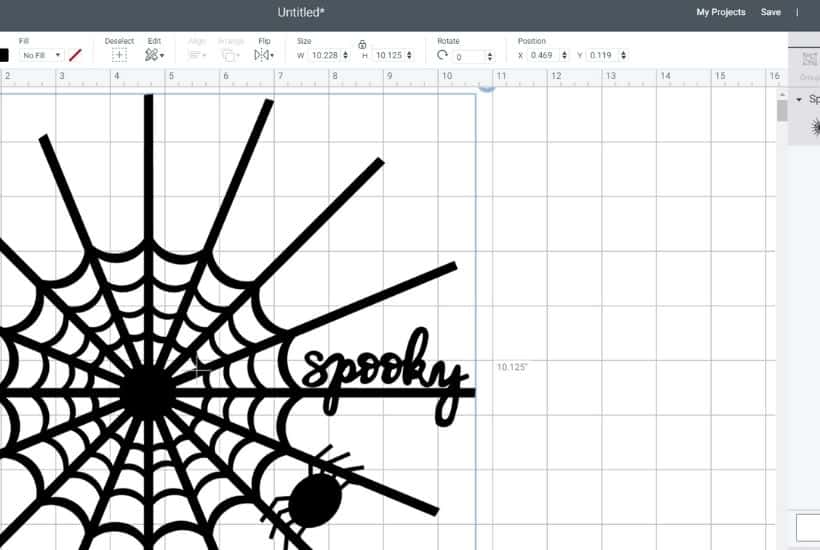Open the greyed Arrange menu

coord(231,55)
